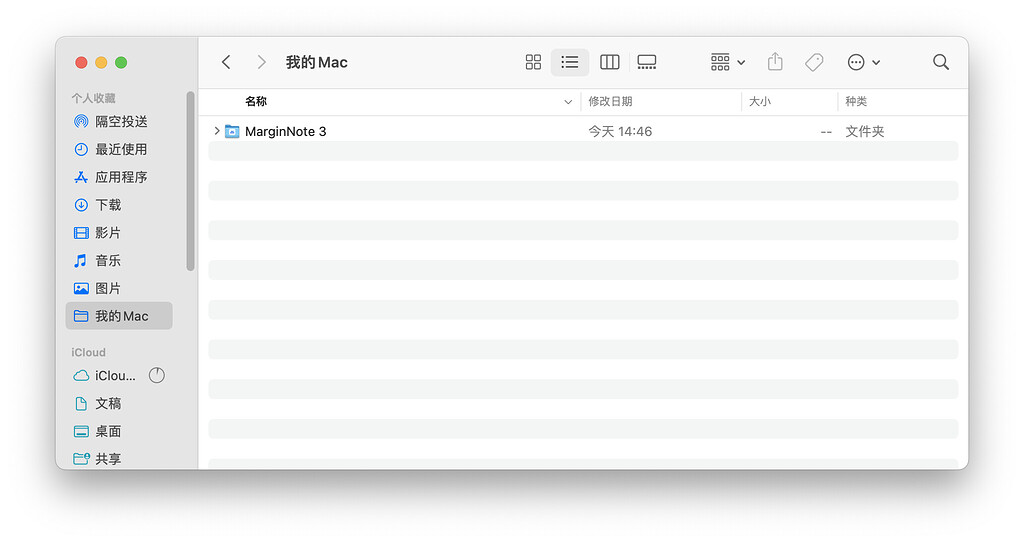
Task: Select the MarginNote 3 folder icon
Action: 232,131
